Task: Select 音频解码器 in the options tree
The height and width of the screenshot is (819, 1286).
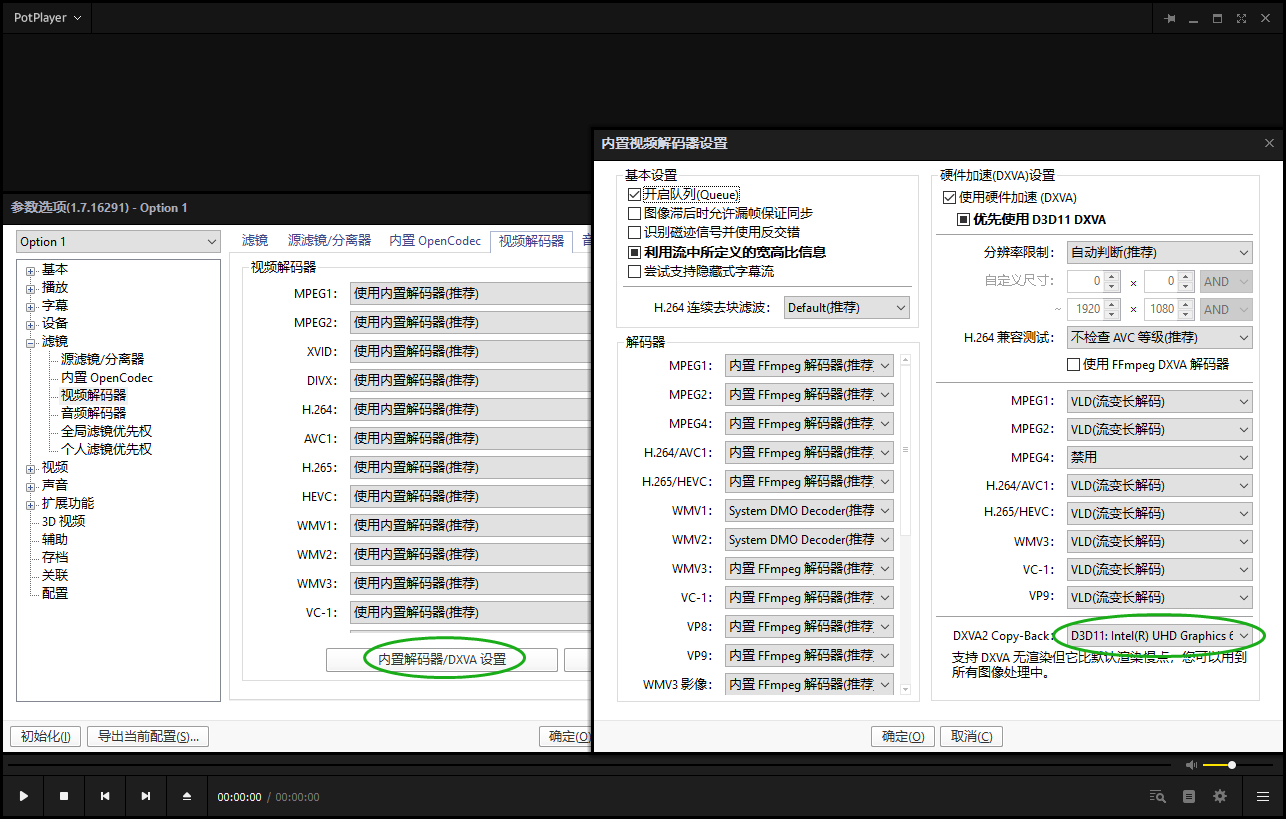Action: pyautogui.click(x=93, y=413)
